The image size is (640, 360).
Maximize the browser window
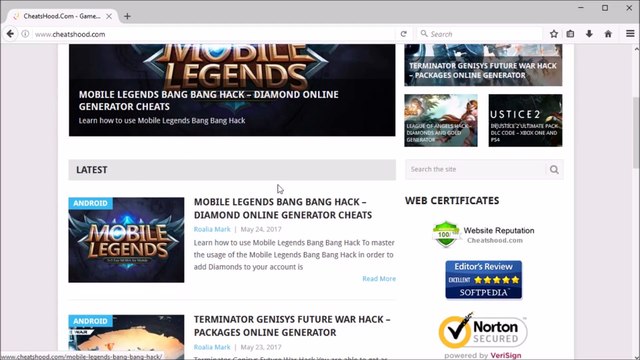click(605, 8)
